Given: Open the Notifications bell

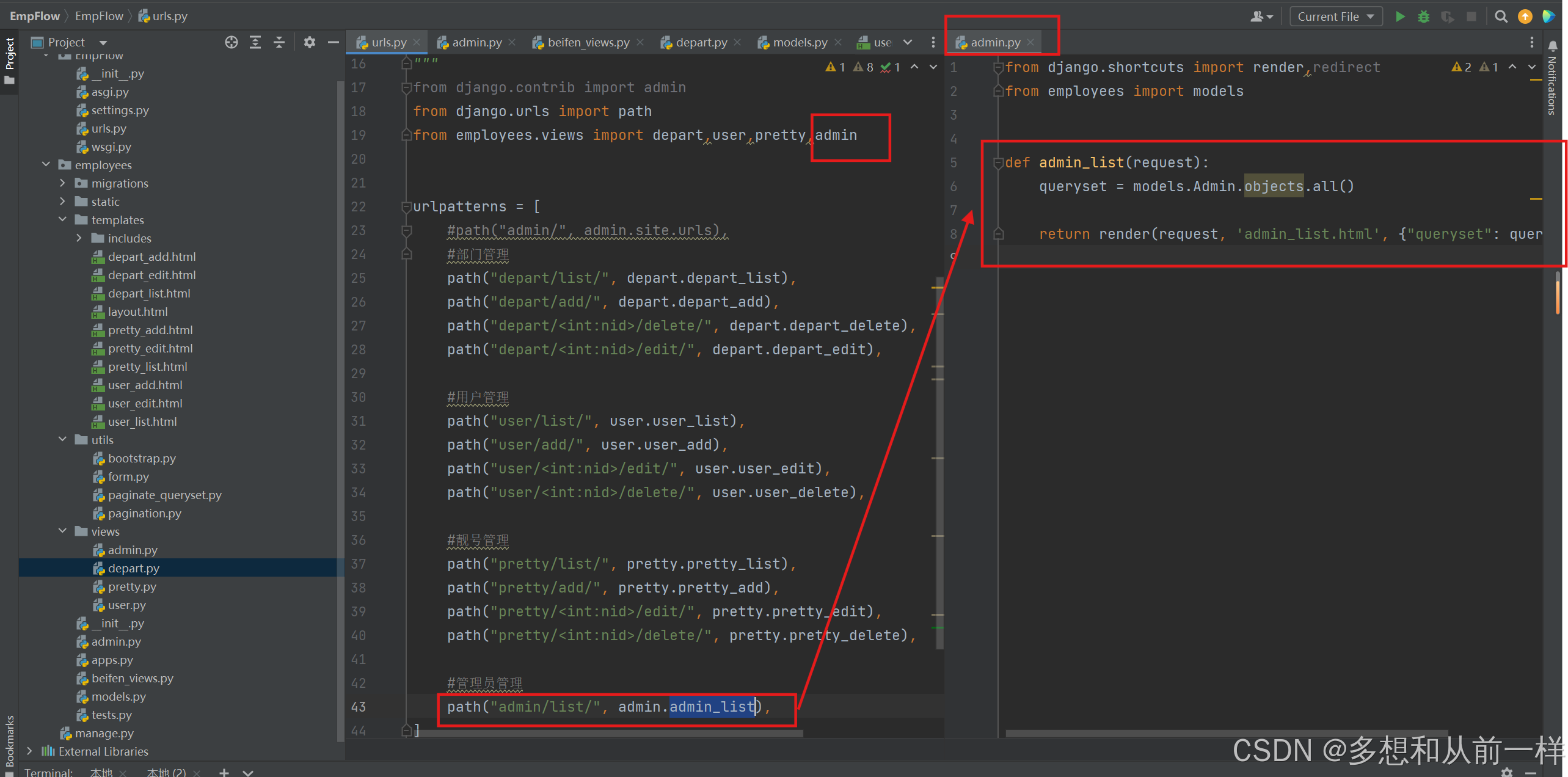Looking at the screenshot, I should click(1552, 46).
